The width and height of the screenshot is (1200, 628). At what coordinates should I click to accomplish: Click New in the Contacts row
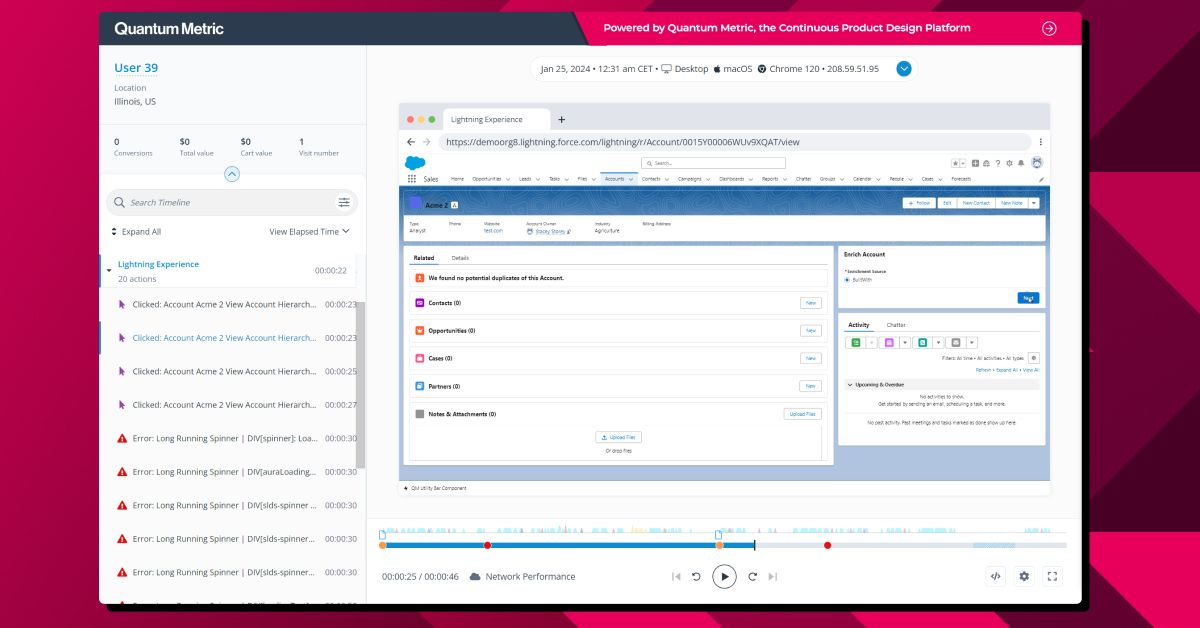811,303
